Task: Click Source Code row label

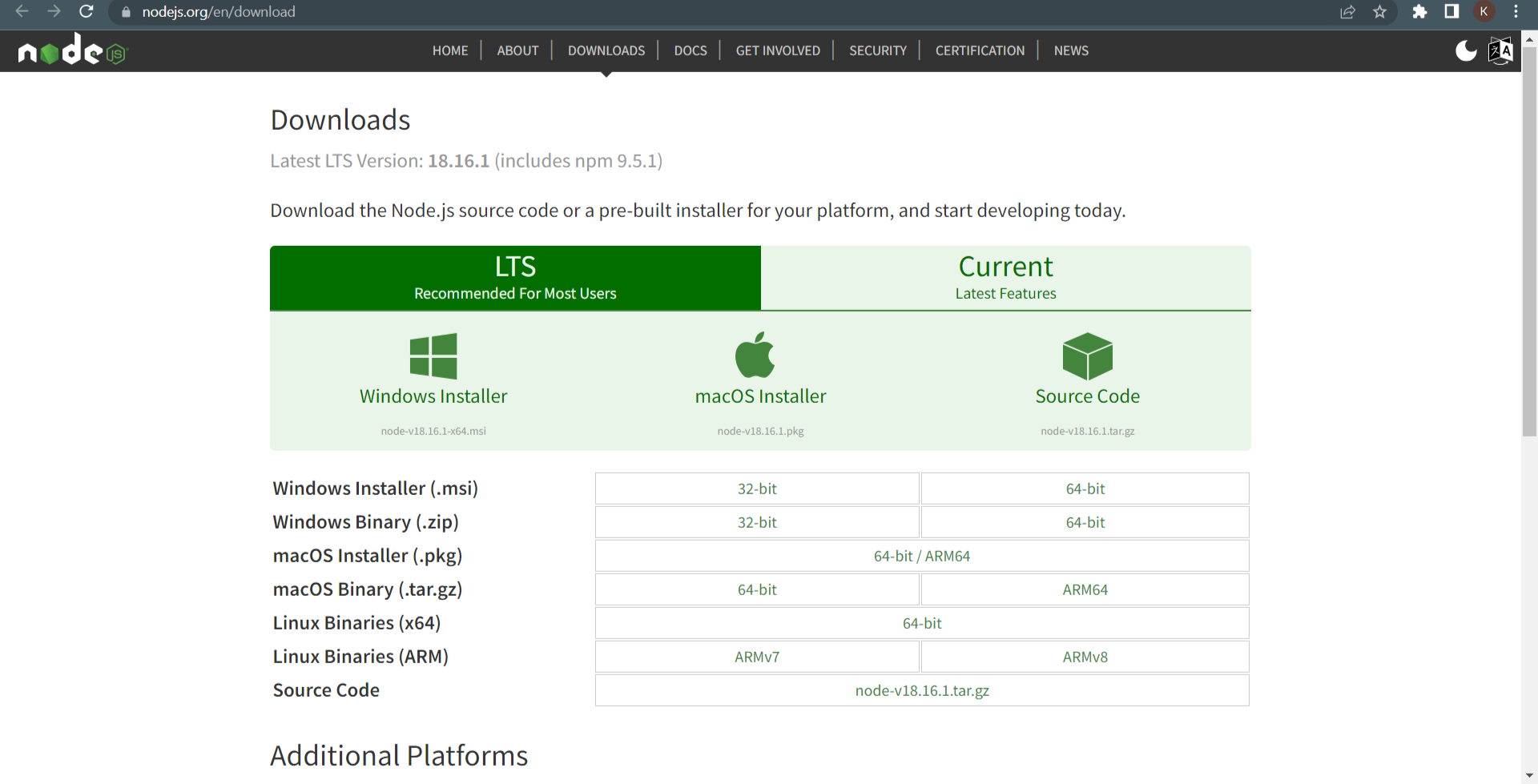Action: (x=326, y=690)
